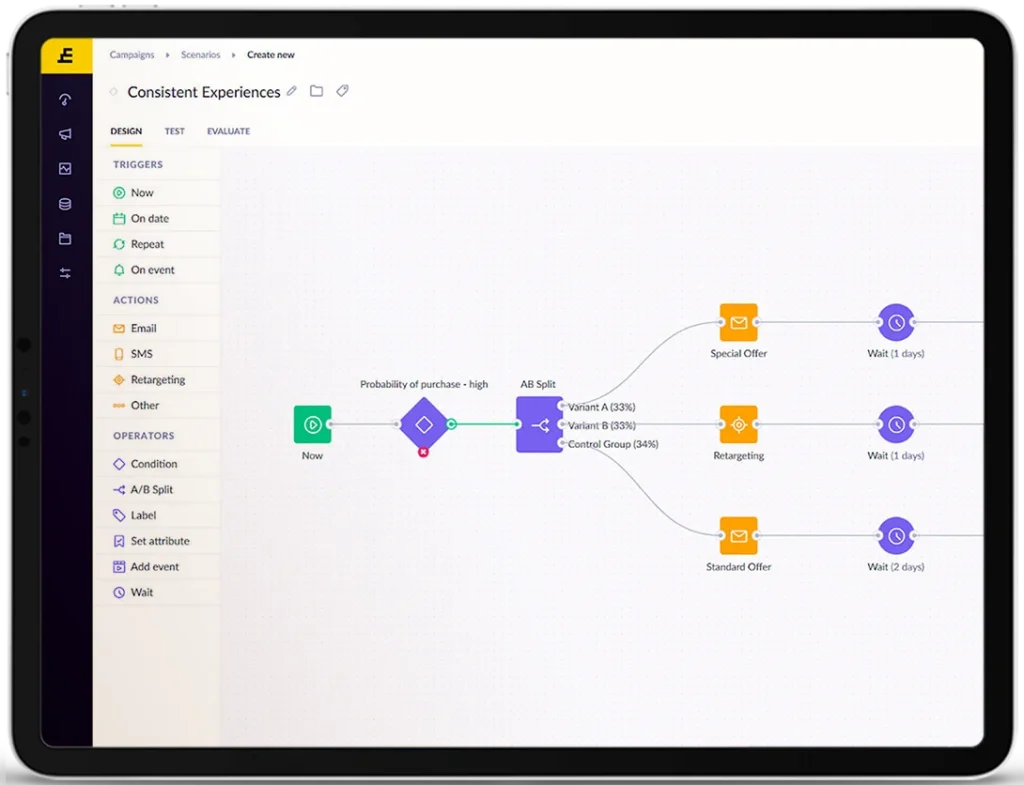Click the Control Group (34%) label
This screenshot has width=1024, height=785.
(613, 444)
